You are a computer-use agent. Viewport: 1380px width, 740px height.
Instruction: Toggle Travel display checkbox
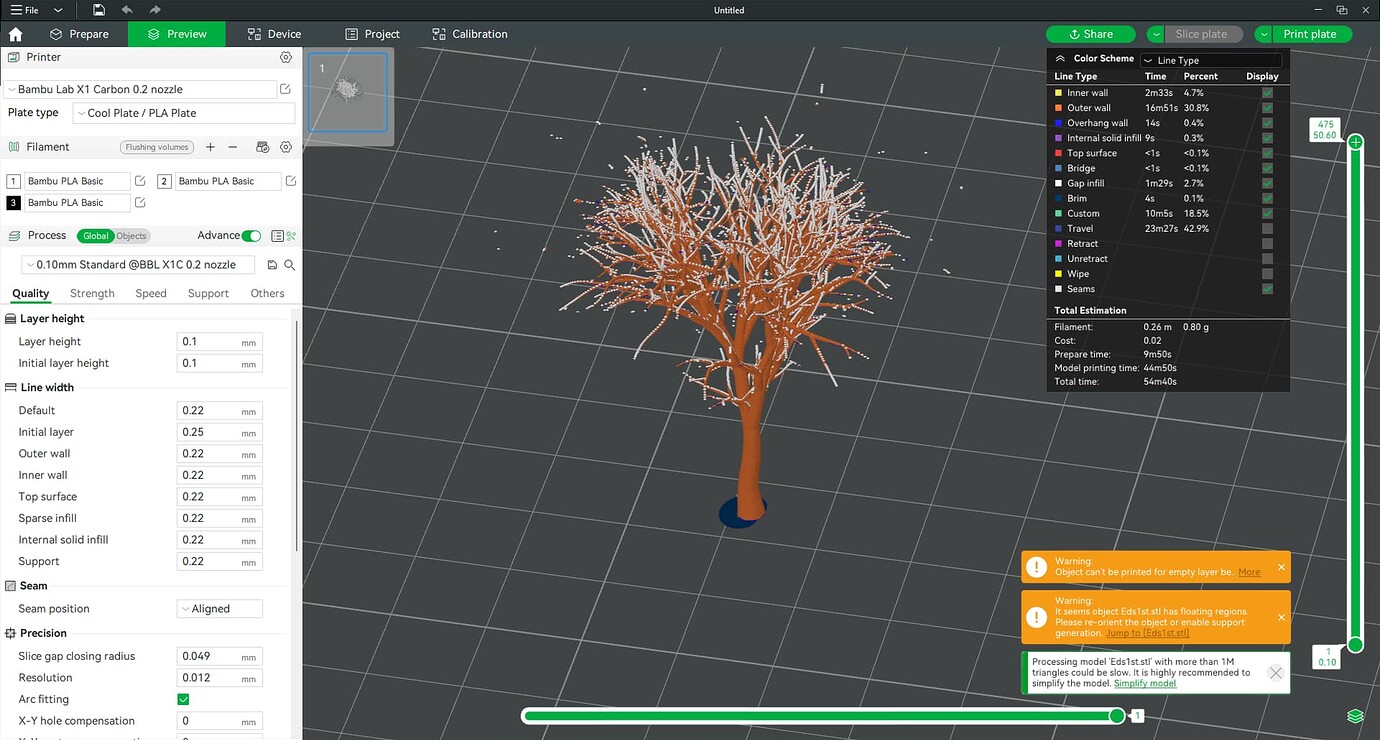1268,229
